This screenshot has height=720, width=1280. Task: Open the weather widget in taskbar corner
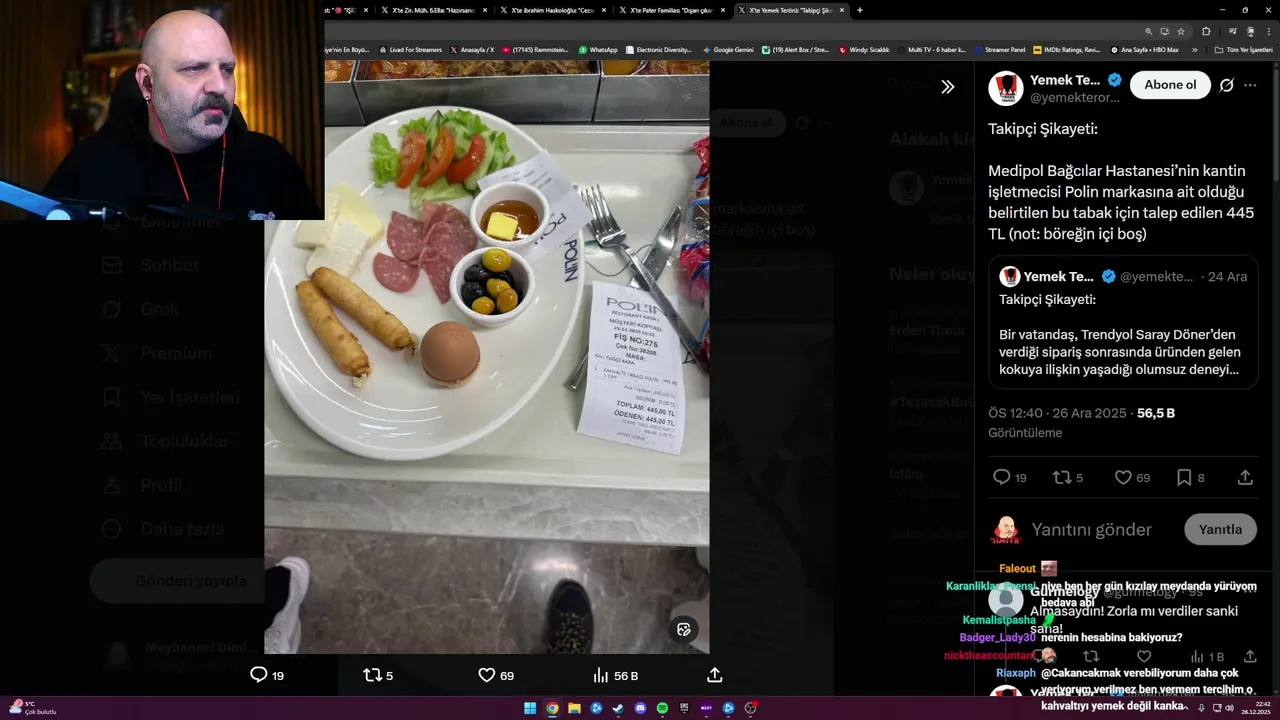[x=32, y=708]
